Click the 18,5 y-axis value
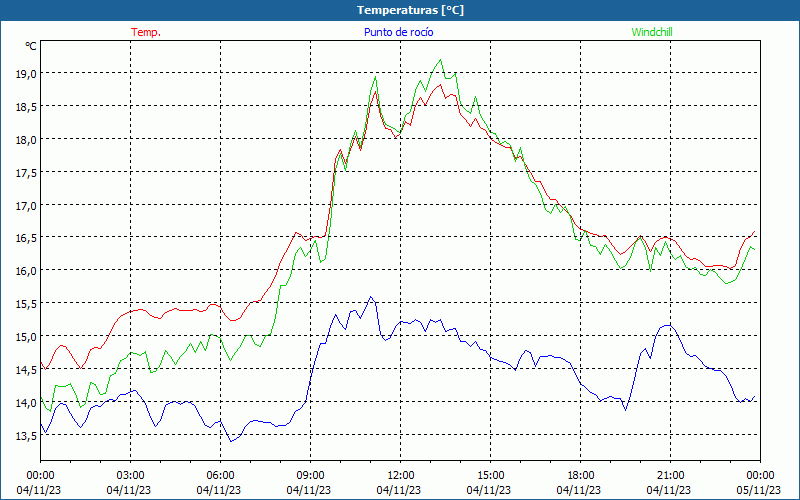The width and height of the screenshot is (800, 500). pos(26,107)
